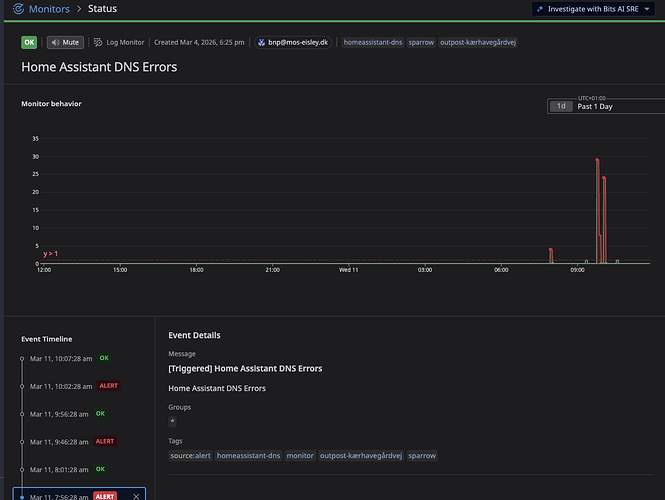The width and height of the screenshot is (665, 500).
Task: Open creator bnp@mos-eisley.dk chip
Action: pyautogui.click(x=293, y=42)
